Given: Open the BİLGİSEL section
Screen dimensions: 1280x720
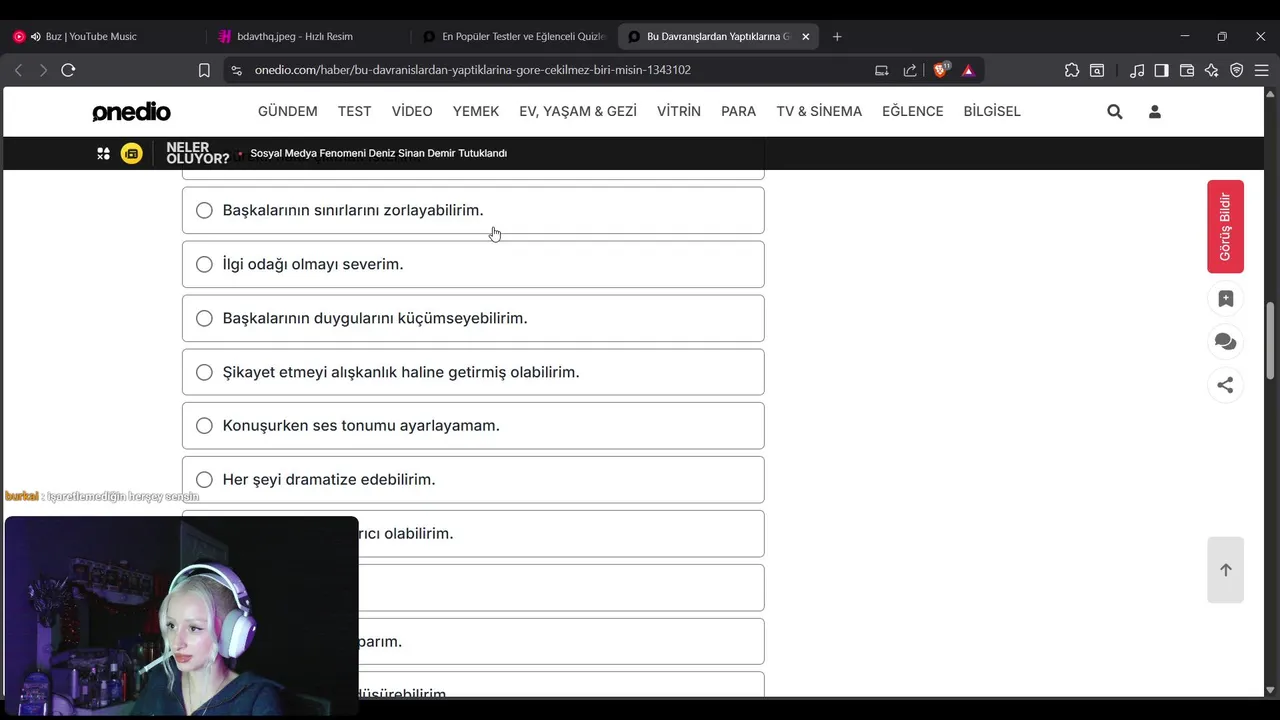Looking at the screenshot, I should [992, 111].
